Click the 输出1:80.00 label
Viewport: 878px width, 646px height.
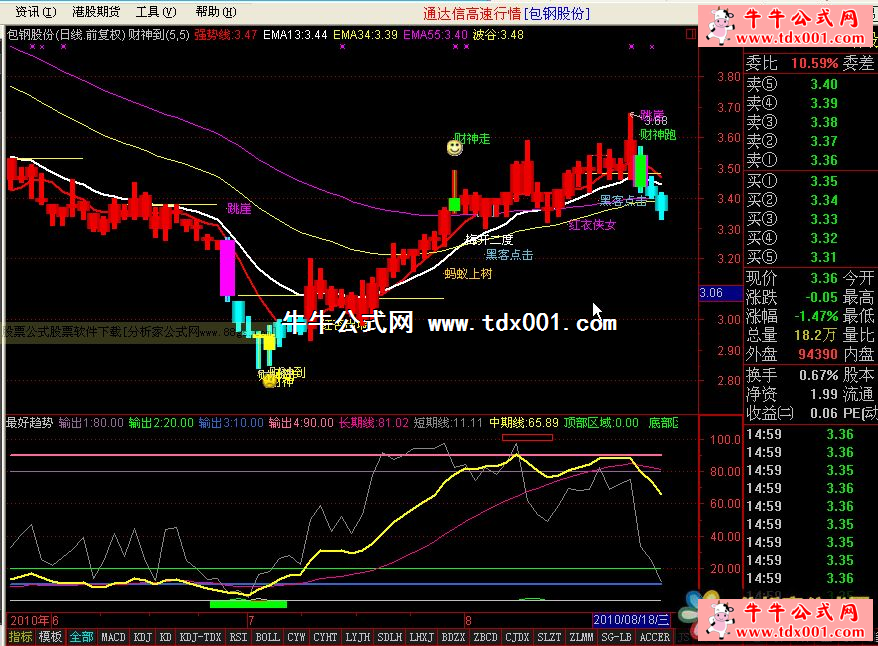91,423
